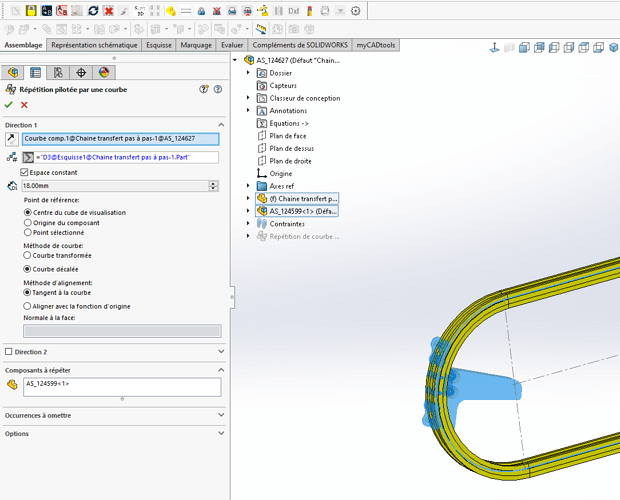
Task: Expand the Contraintes tree node
Action: tap(248, 223)
